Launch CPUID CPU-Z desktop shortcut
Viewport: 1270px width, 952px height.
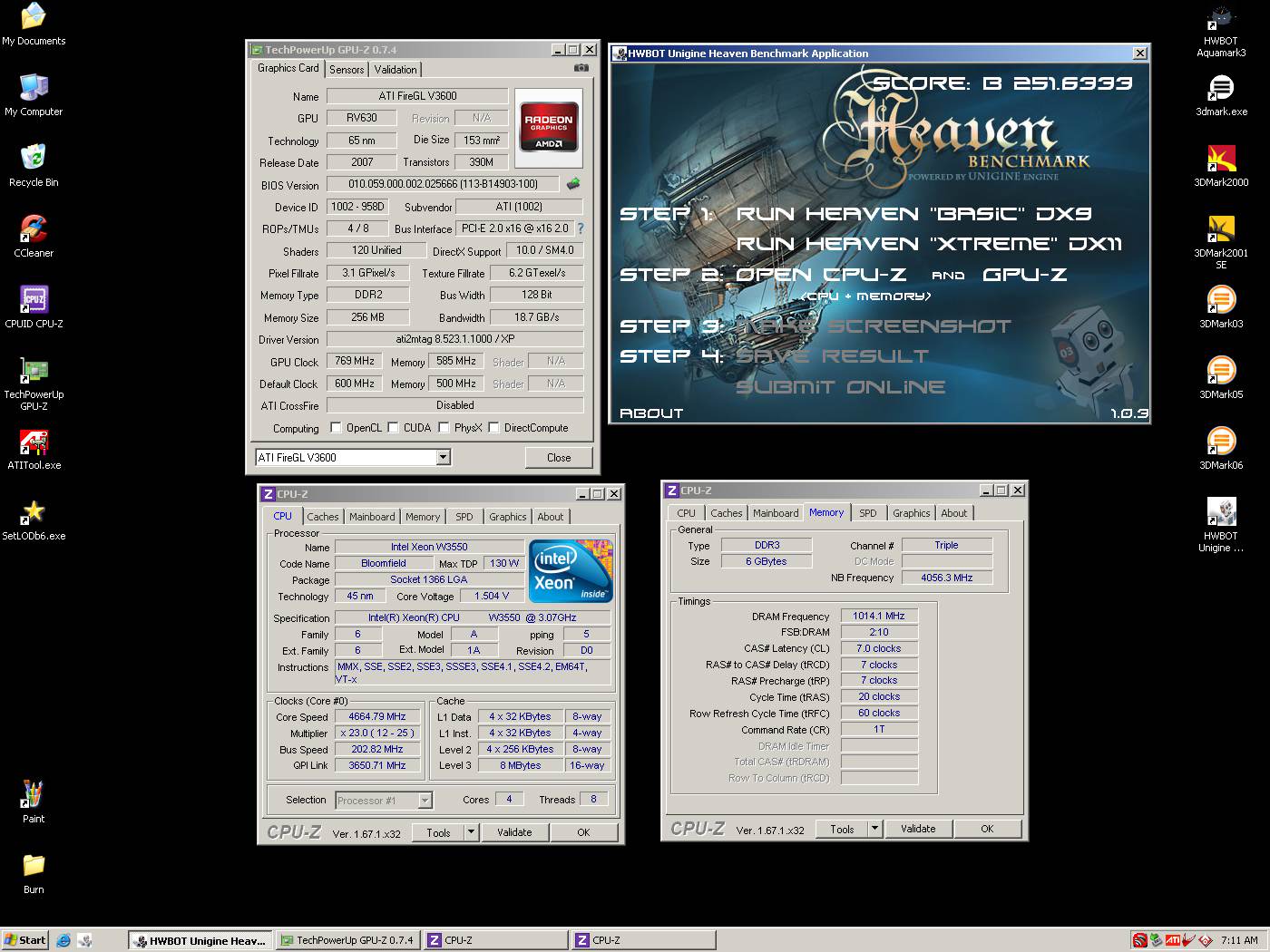pos(34,307)
